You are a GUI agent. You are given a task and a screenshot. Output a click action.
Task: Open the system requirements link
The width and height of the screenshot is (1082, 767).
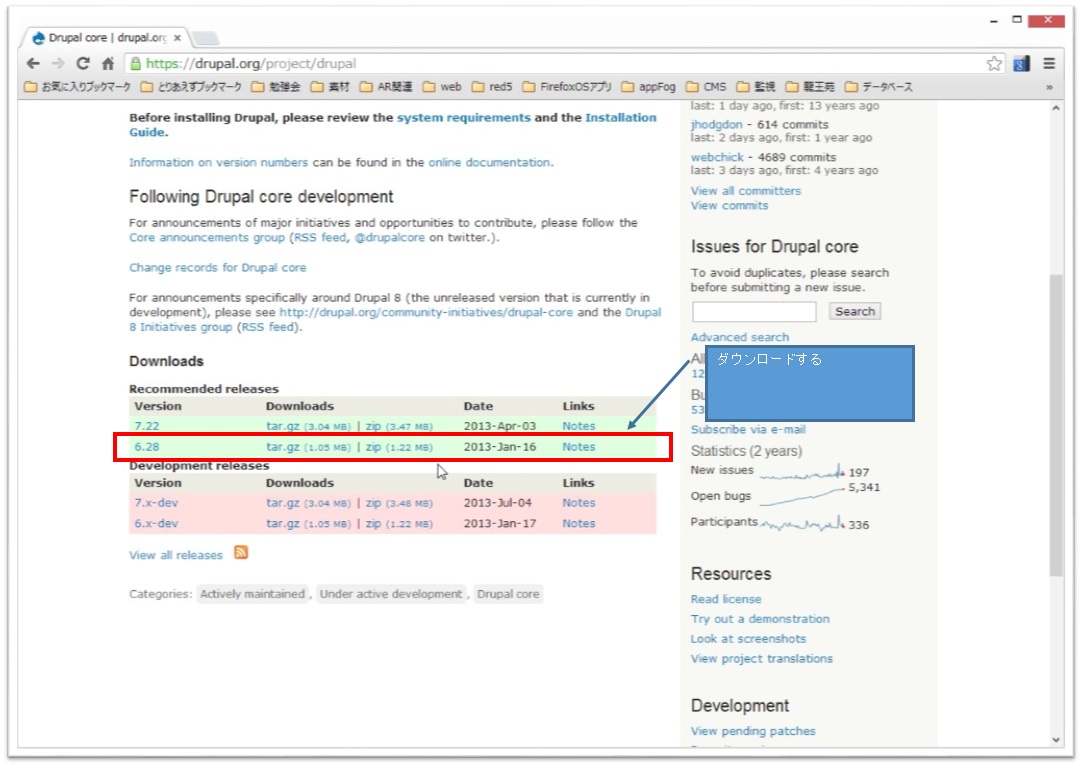tap(464, 118)
